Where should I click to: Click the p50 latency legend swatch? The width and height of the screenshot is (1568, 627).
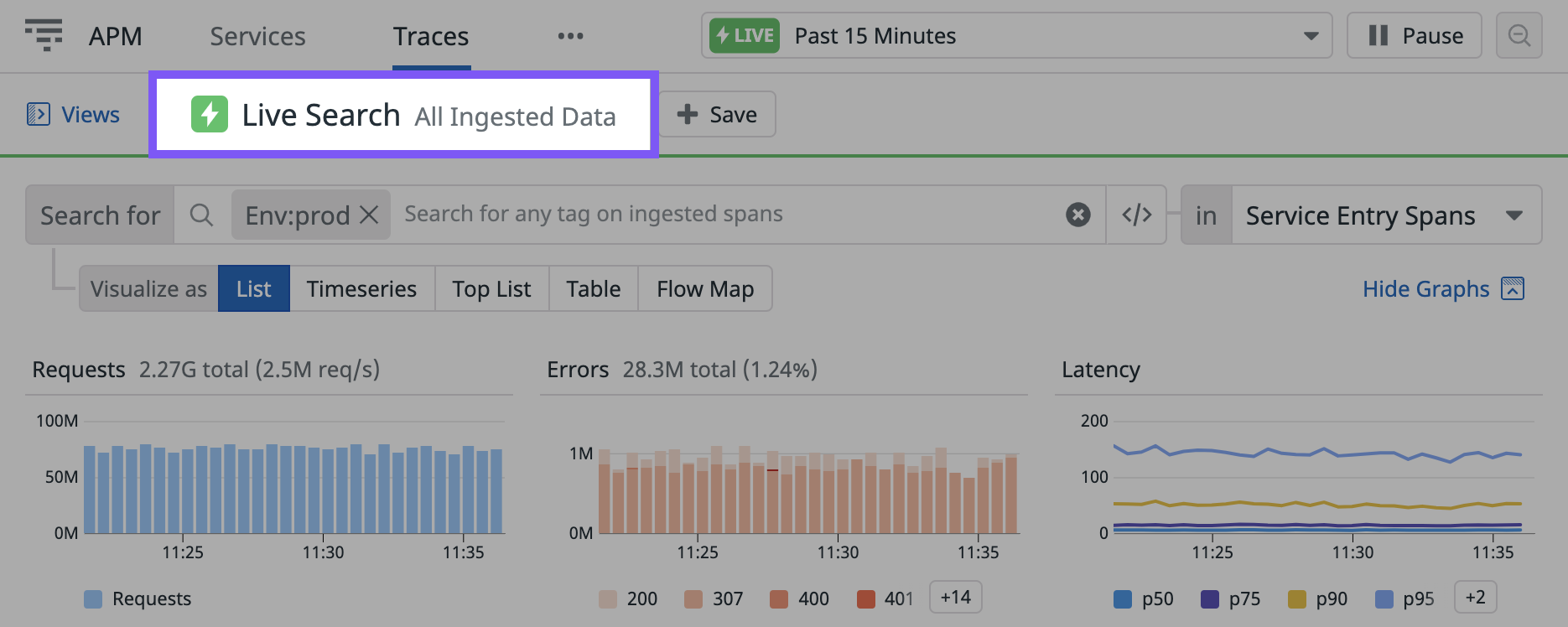(x=1123, y=598)
